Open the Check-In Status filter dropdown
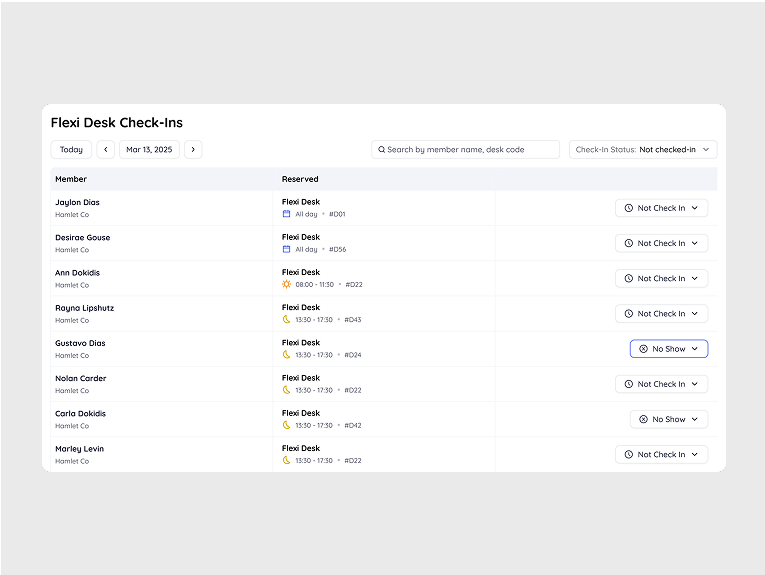Screen dimensions: 765x575 pos(643,150)
